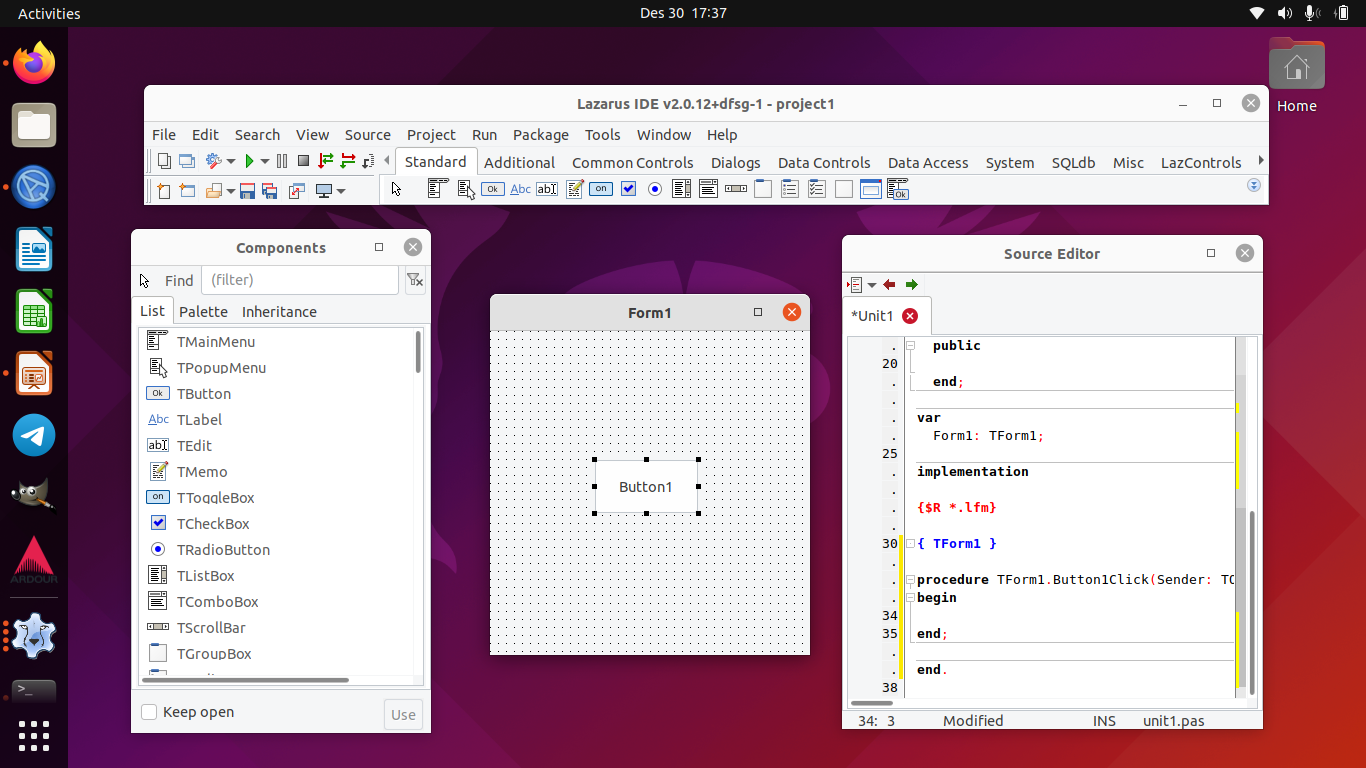The height and width of the screenshot is (768, 1366).
Task: Close the Unit1 editor tab
Action: click(910, 316)
